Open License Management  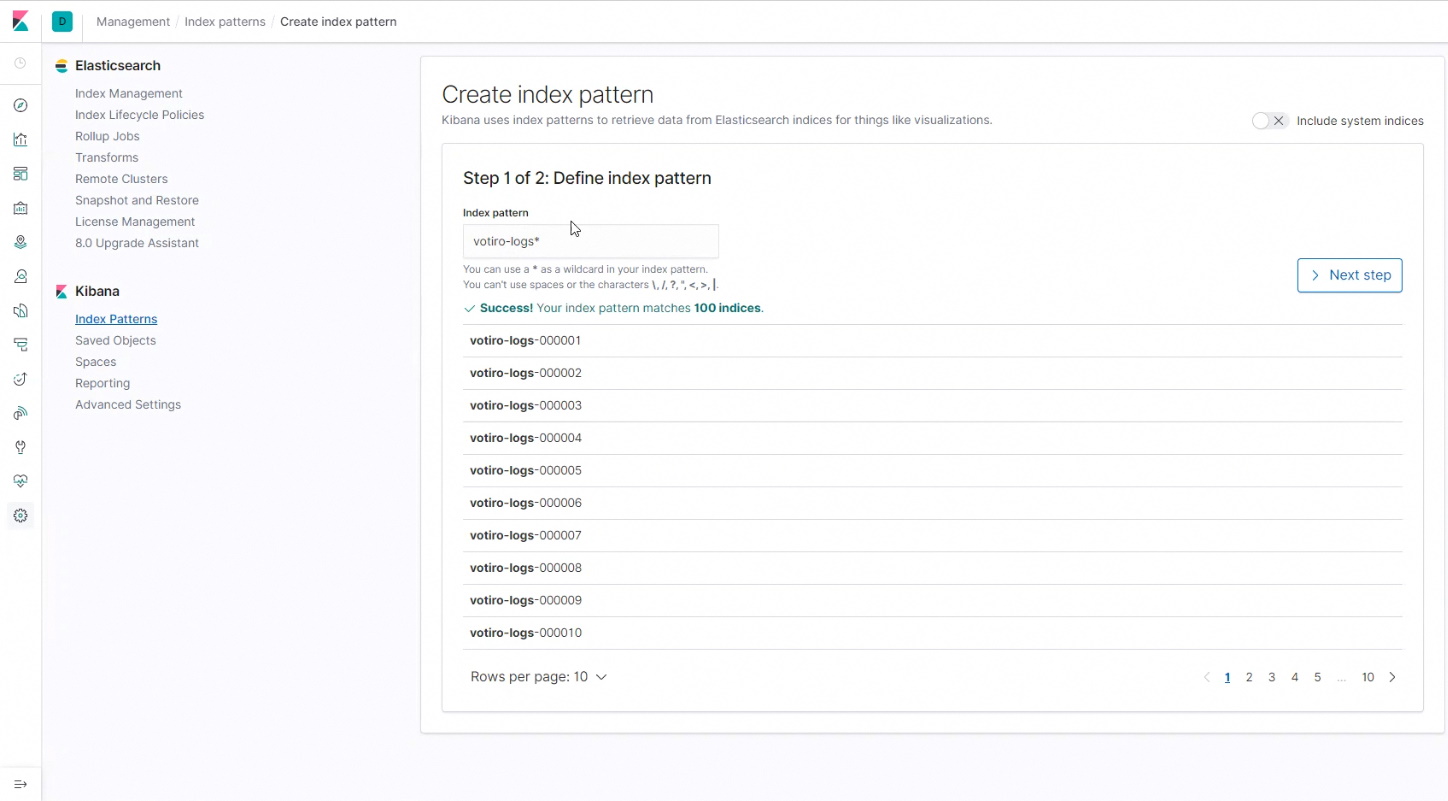[135, 222]
